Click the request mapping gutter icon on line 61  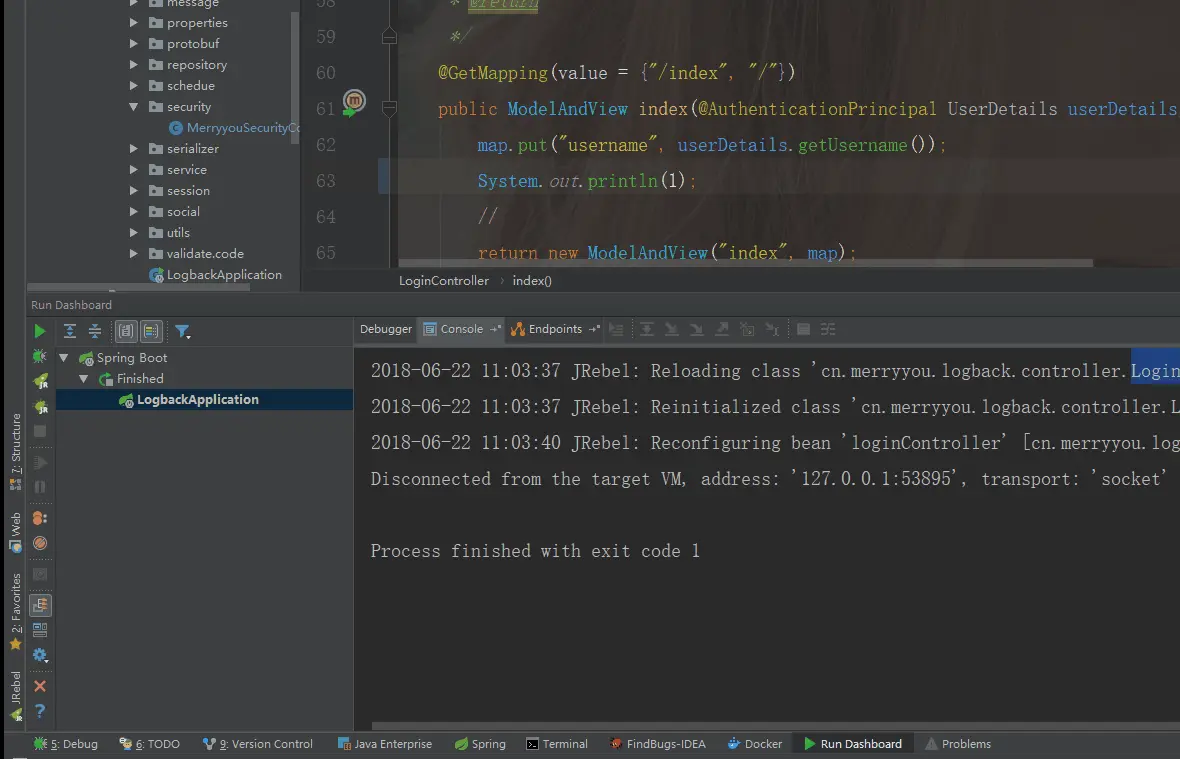354,102
